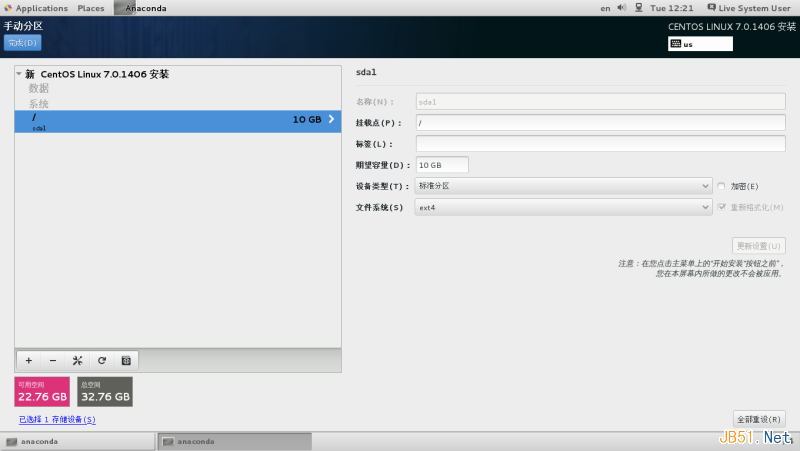The image size is (800, 451).
Task: Click the 数据 category heading
Action: pyautogui.click(x=39, y=88)
